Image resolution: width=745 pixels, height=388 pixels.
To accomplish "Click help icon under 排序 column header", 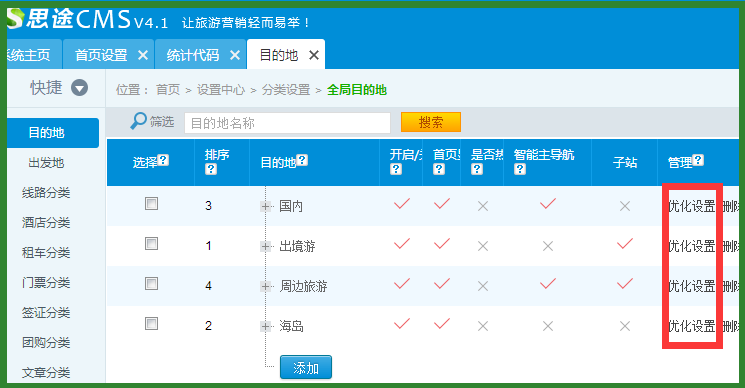I will coord(211,169).
